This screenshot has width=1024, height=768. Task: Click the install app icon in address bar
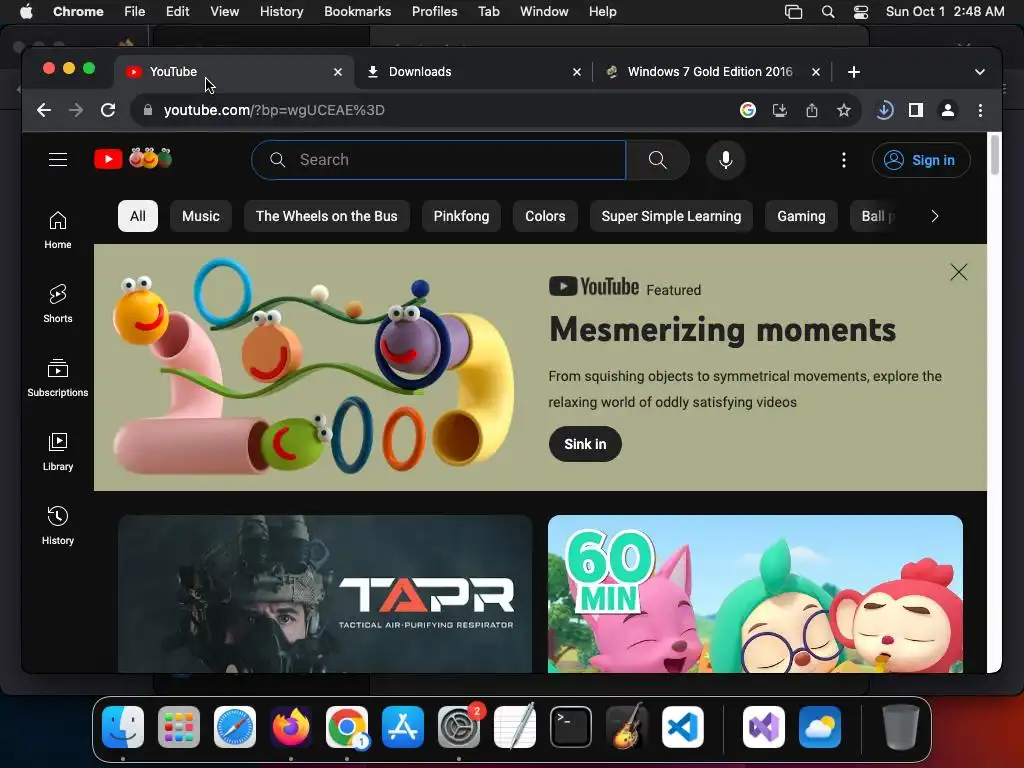pyautogui.click(x=780, y=110)
